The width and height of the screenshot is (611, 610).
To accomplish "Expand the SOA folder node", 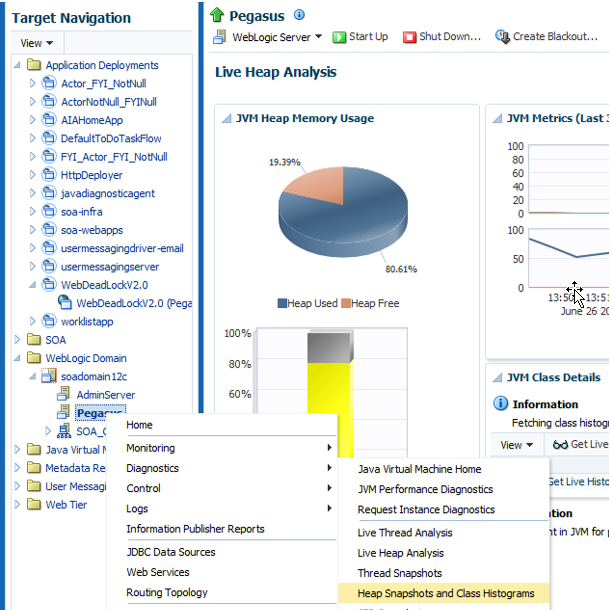I will (x=17, y=339).
